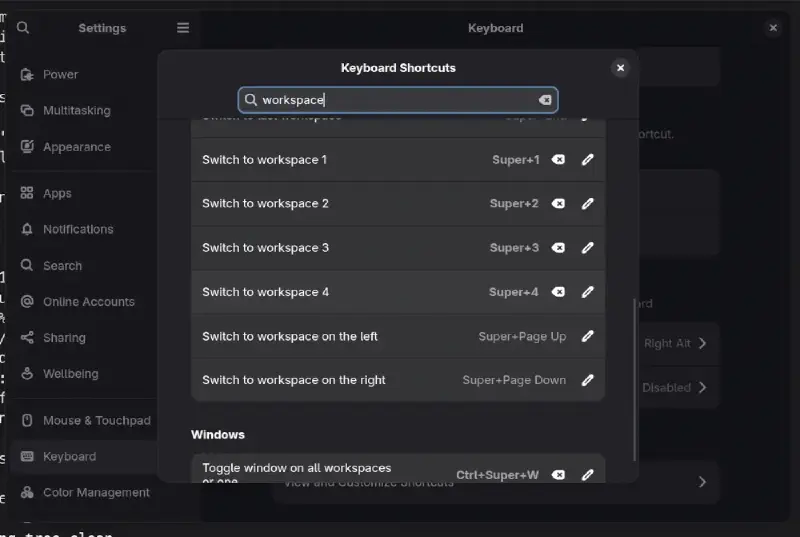Click the Online Accounts at-sign icon
Viewport: 800px width, 537px height.
click(27, 302)
